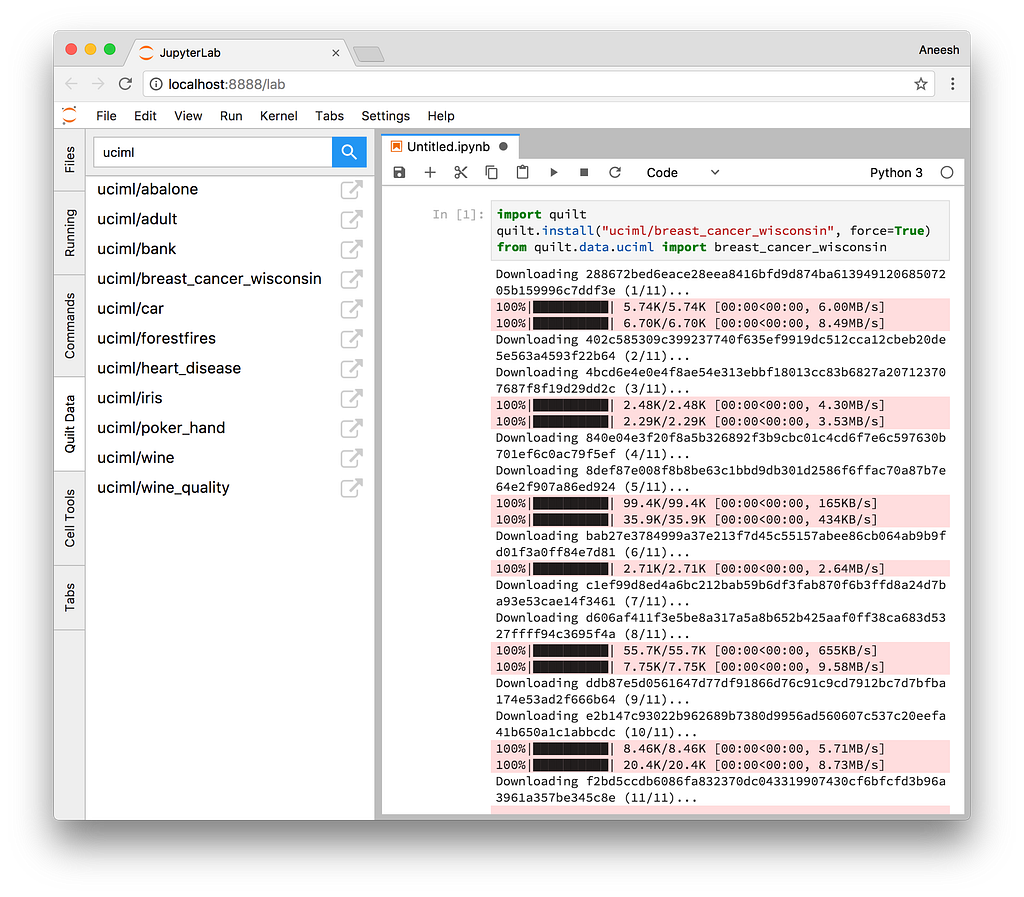Open the Run menu

point(231,116)
